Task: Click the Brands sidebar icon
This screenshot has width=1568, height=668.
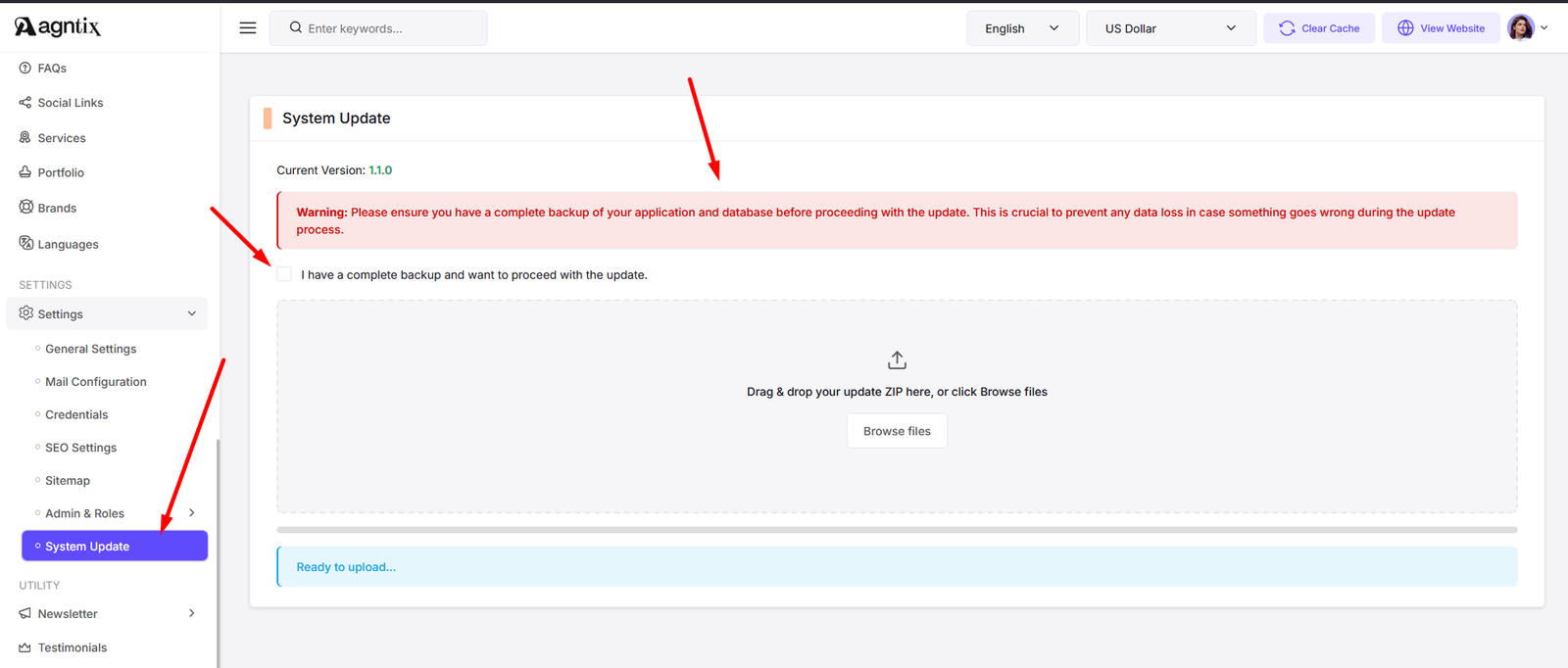Action: pyautogui.click(x=26, y=208)
